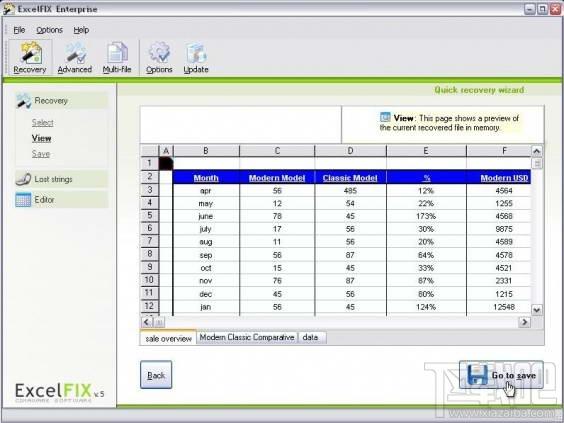Click the Go to save button
The width and height of the screenshot is (564, 423).
click(x=501, y=375)
